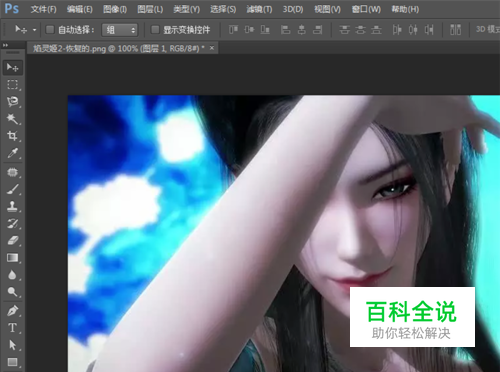Screen dimensions: 500x372
Task: Open the 图像(I) menu
Action: point(115,9)
